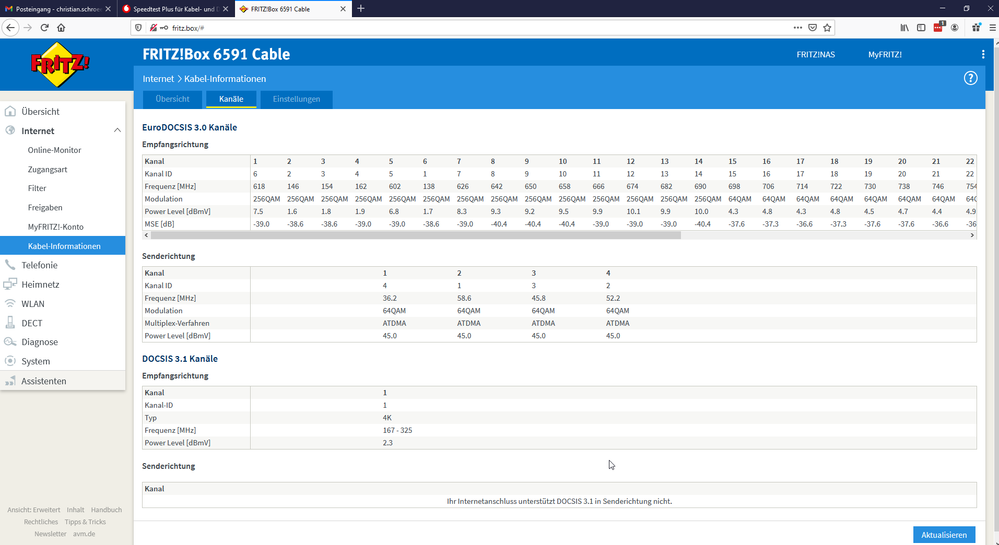Select Freigaben submenu item

pos(45,207)
